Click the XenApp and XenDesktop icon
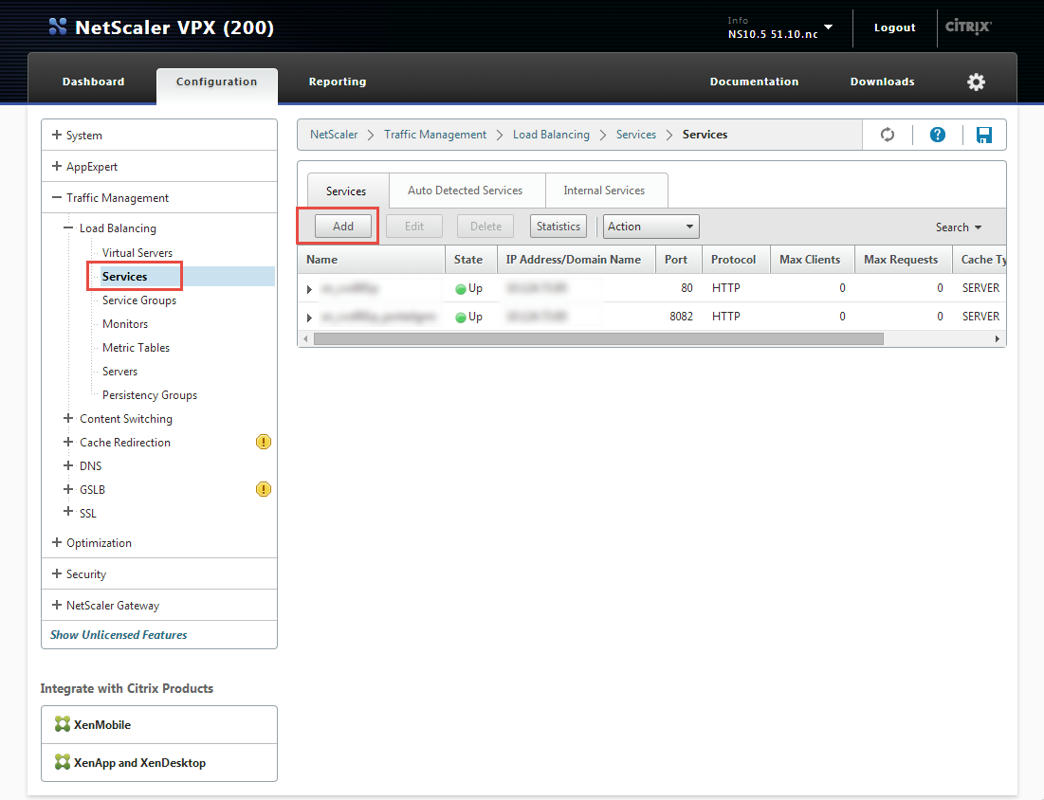This screenshot has width=1044, height=800. click(63, 763)
